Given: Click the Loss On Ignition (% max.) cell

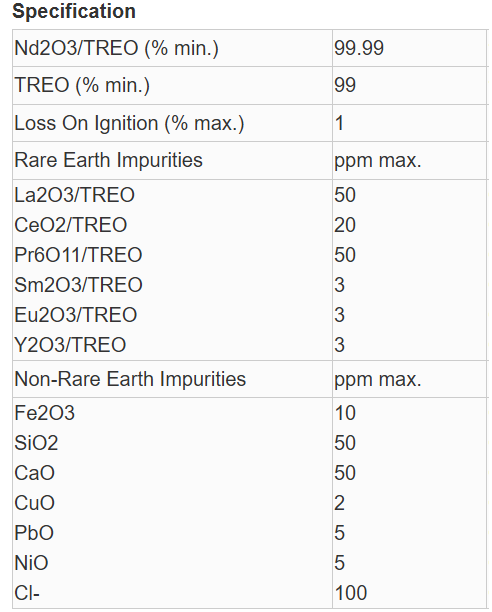Looking at the screenshot, I should point(172,123).
